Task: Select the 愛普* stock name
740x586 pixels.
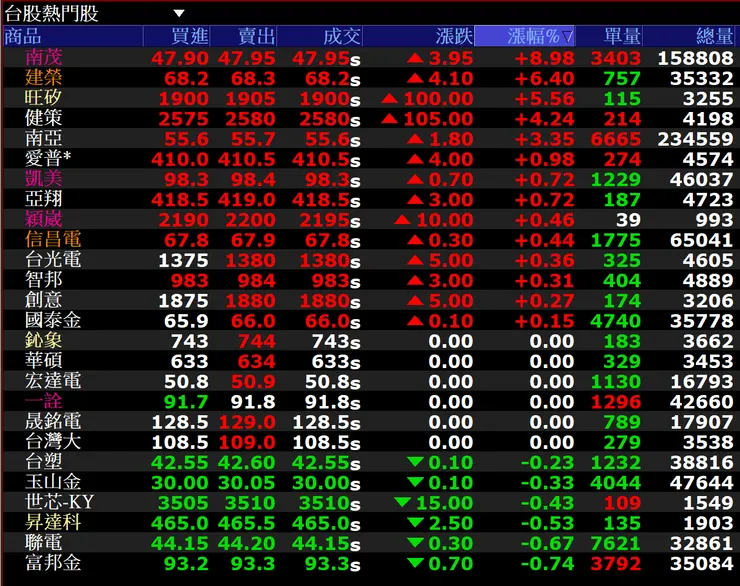Action: coord(48,159)
